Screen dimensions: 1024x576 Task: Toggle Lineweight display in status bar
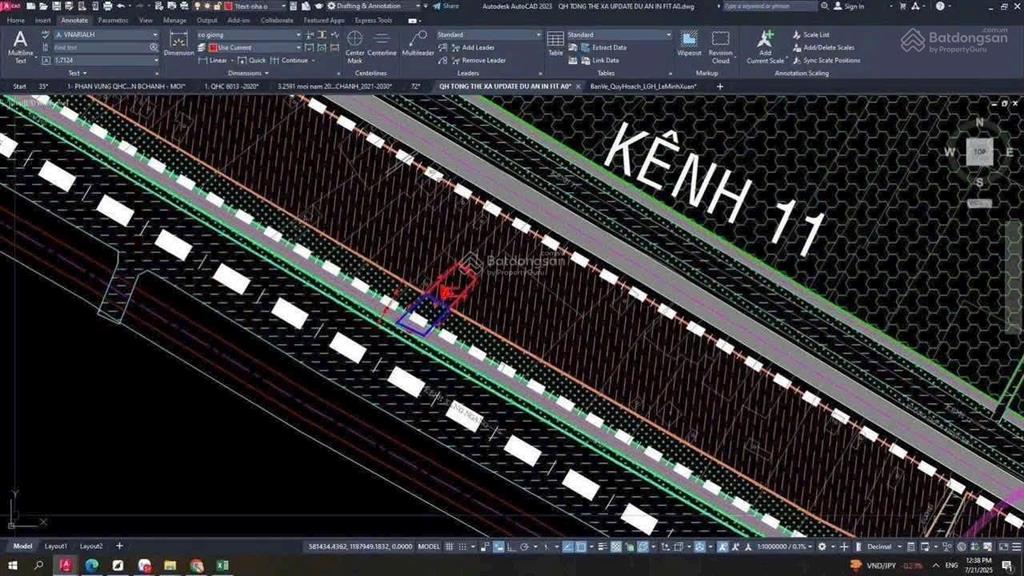(x=602, y=547)
